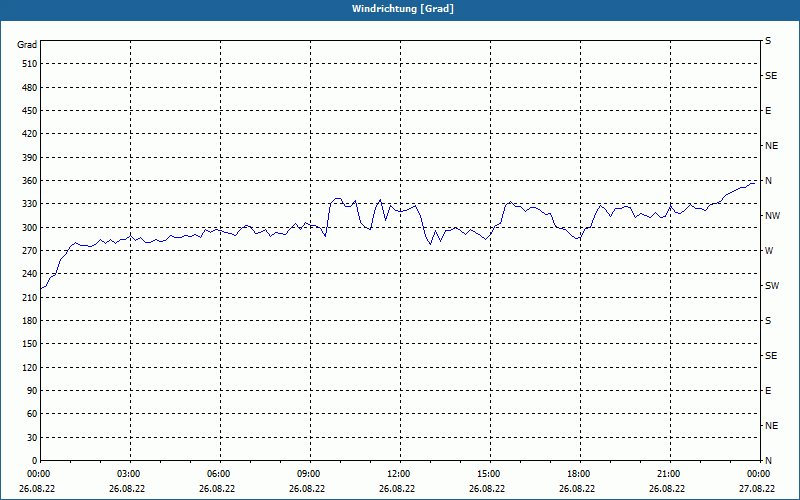Click the 03:00 time label
The height and width of the screenshot is (500, 800).
point(129,474)
